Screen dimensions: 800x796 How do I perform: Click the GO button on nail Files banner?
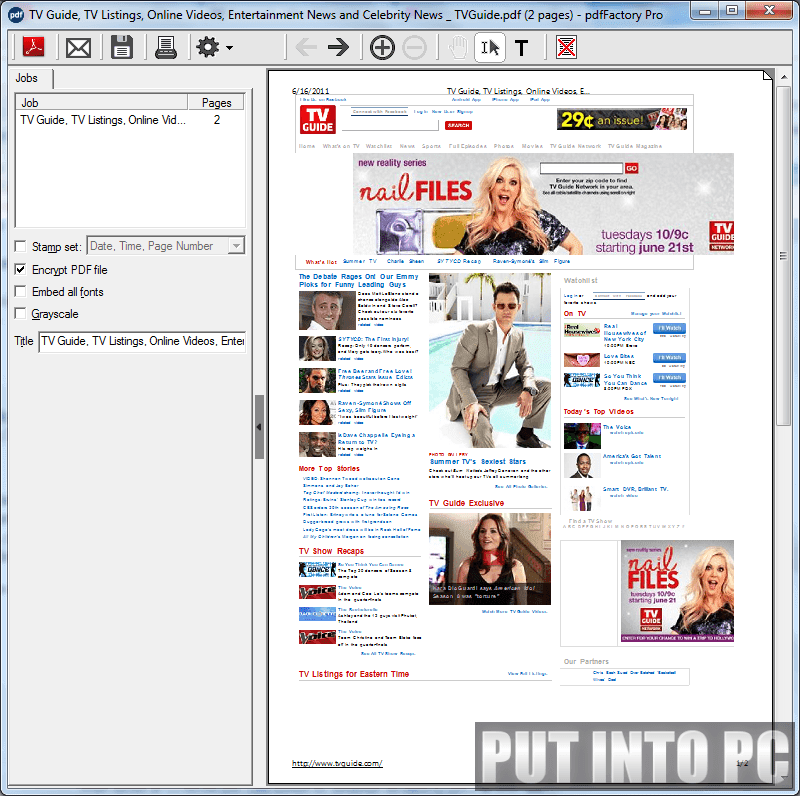click(x=632, y=168)
